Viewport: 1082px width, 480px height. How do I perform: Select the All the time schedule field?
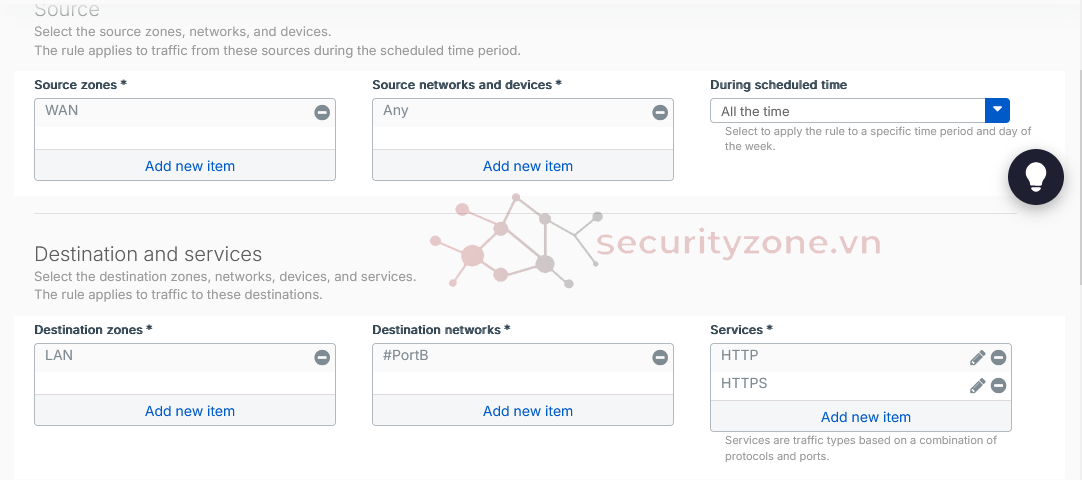coord(847,111)
